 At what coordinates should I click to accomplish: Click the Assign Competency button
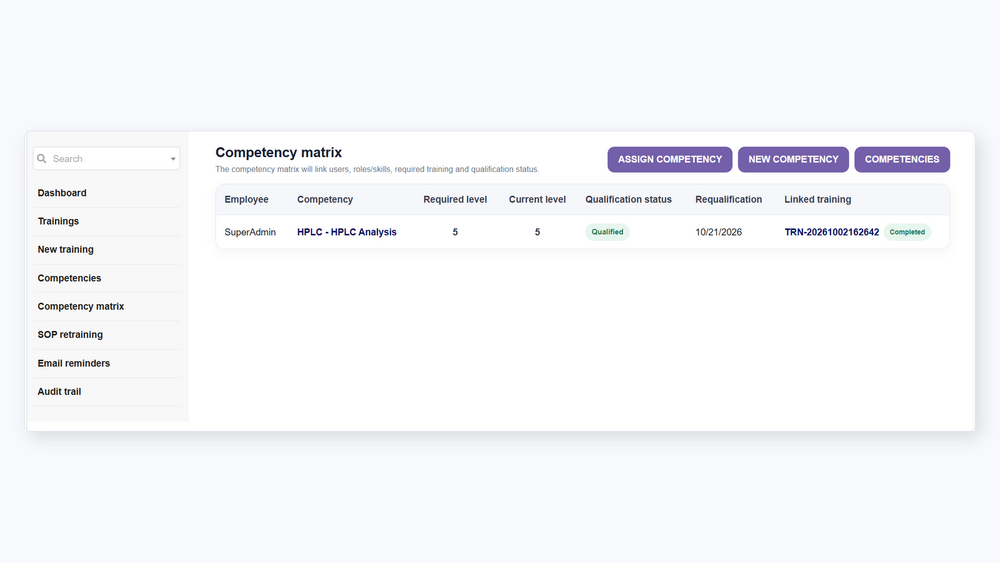(670, 159)
